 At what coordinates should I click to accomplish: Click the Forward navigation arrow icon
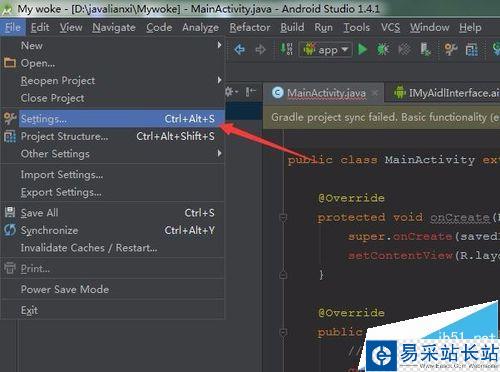[260, 50]
